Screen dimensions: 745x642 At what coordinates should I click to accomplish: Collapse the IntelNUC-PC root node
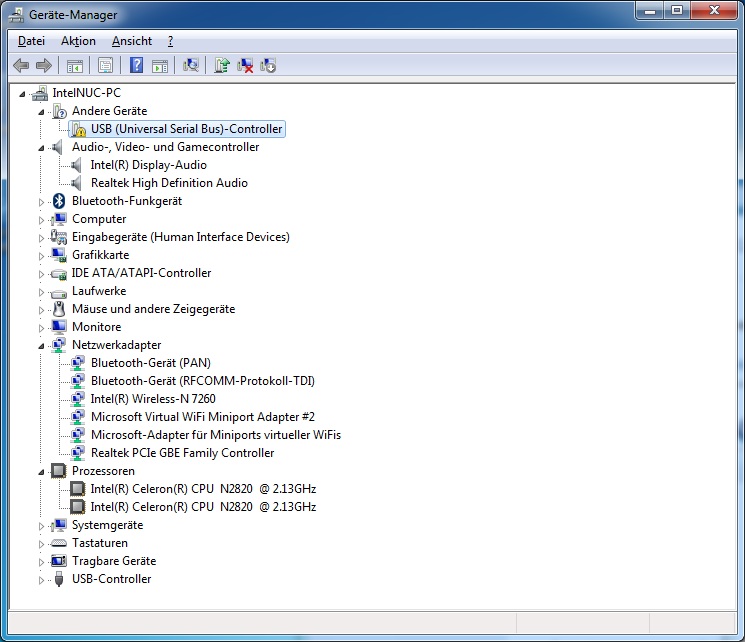[x=22, y=95]
